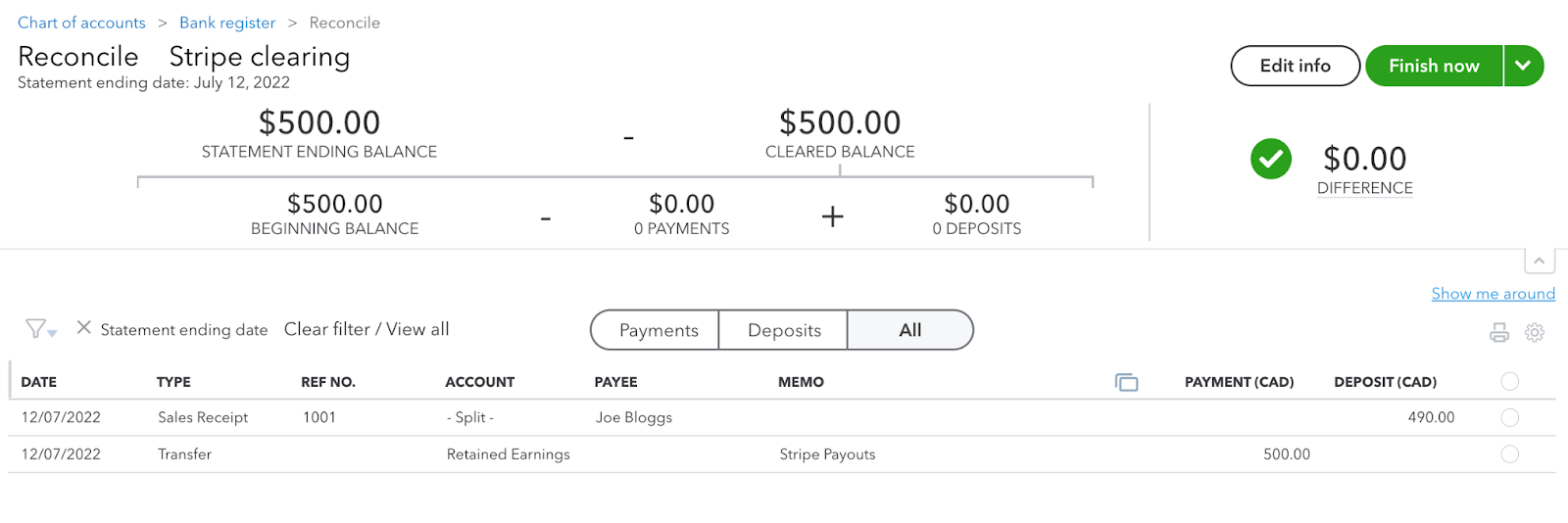Mark the Stripe Payouts transfer cleared
The height and width of the screenshot is (523, 1568).
click(1510, 454)
